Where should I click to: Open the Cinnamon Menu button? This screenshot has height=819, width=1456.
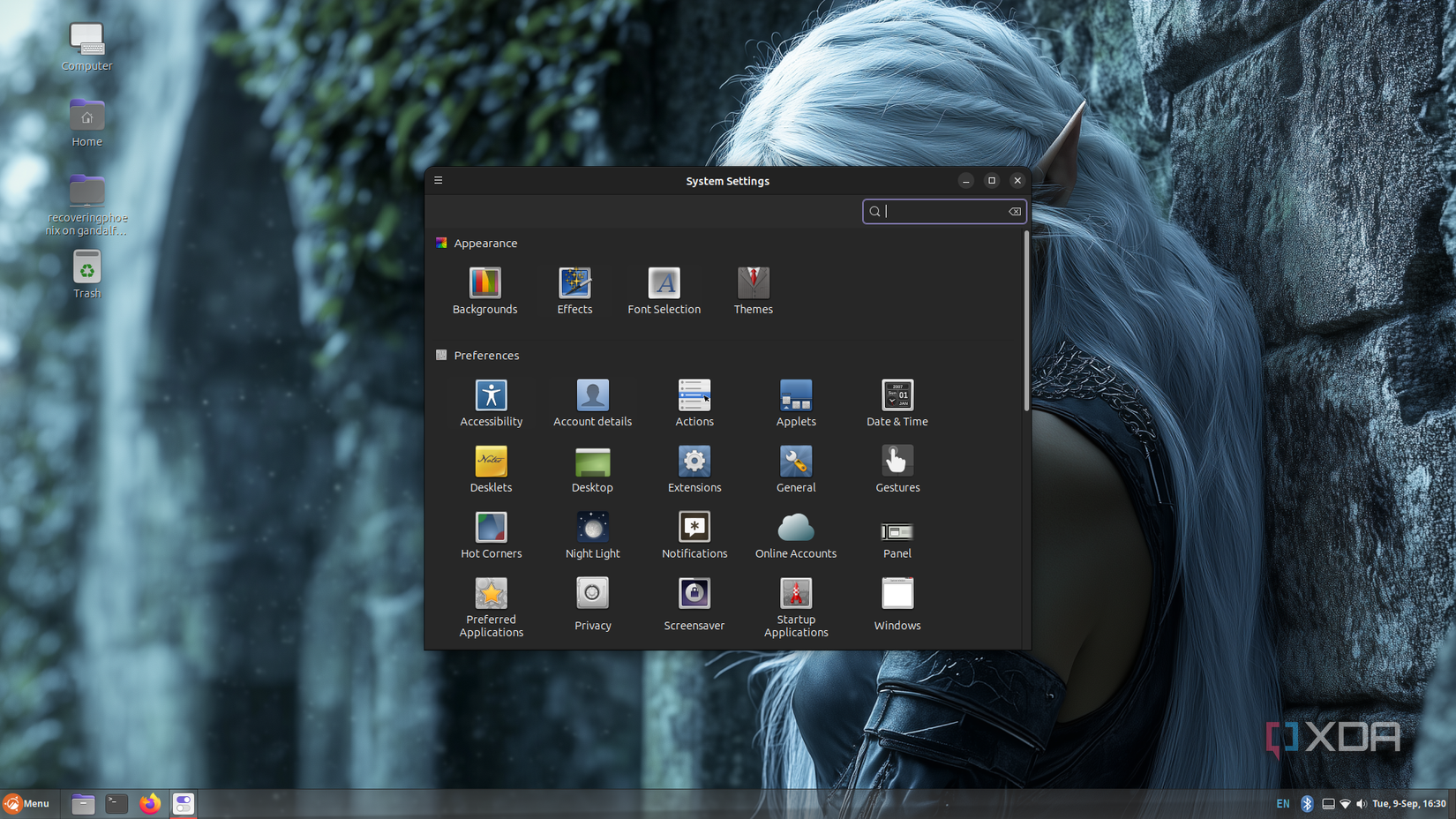26,803
